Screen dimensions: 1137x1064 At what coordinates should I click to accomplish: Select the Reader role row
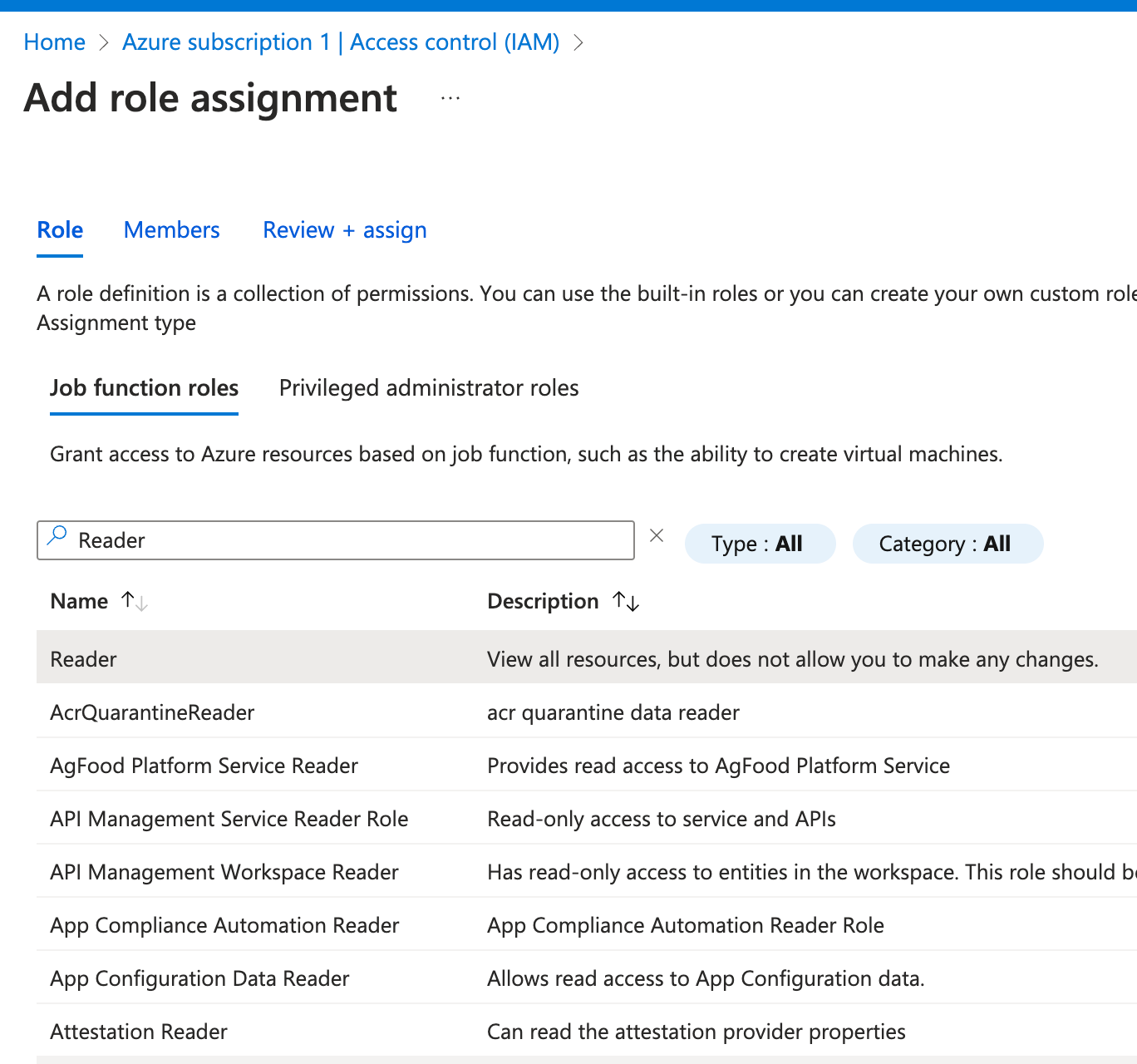587,658
